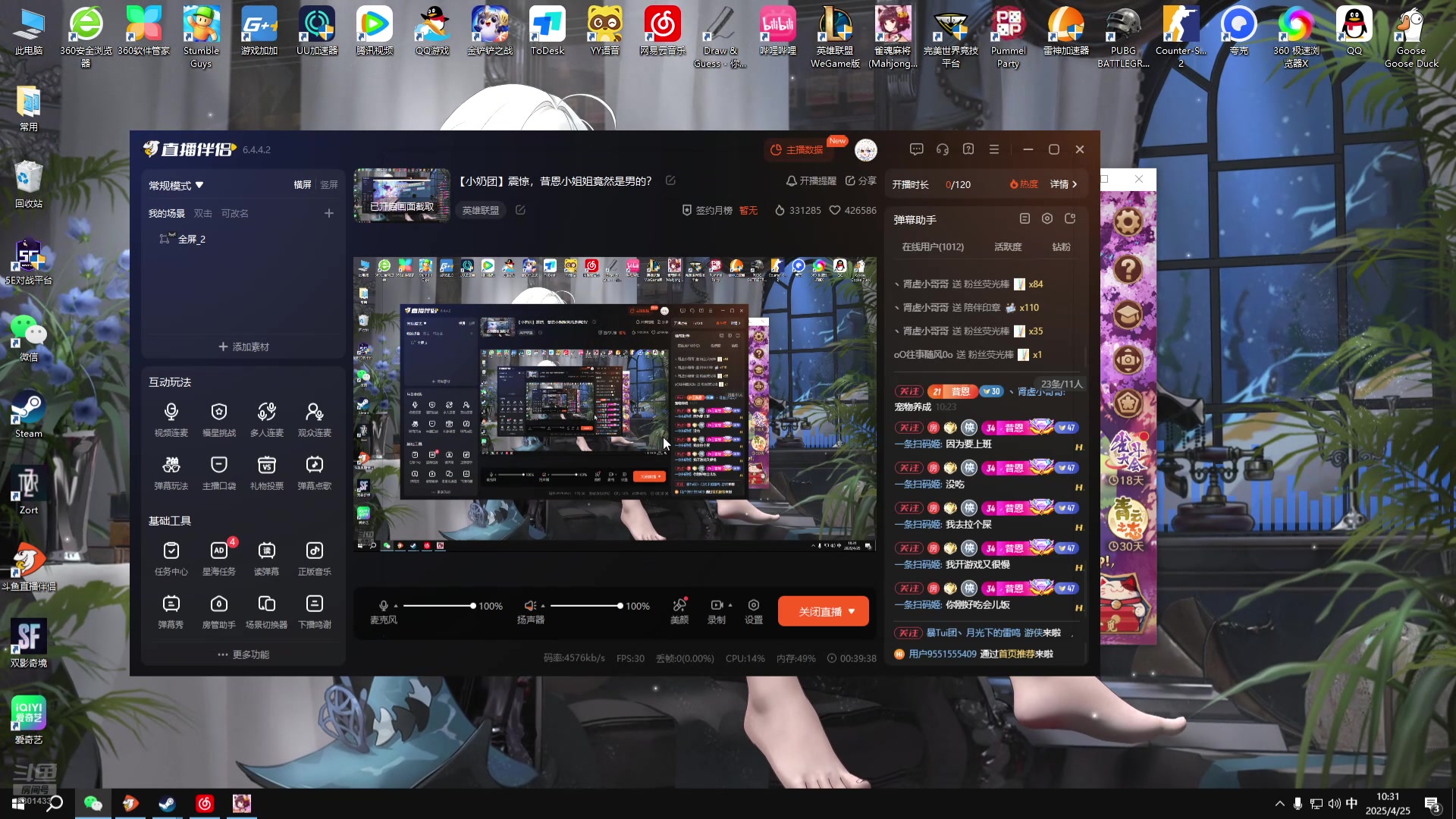The image size is (1456, 819).
Task: Open hamburger menu in title bar
Action: pyautogui.click(x=994, y=149)
